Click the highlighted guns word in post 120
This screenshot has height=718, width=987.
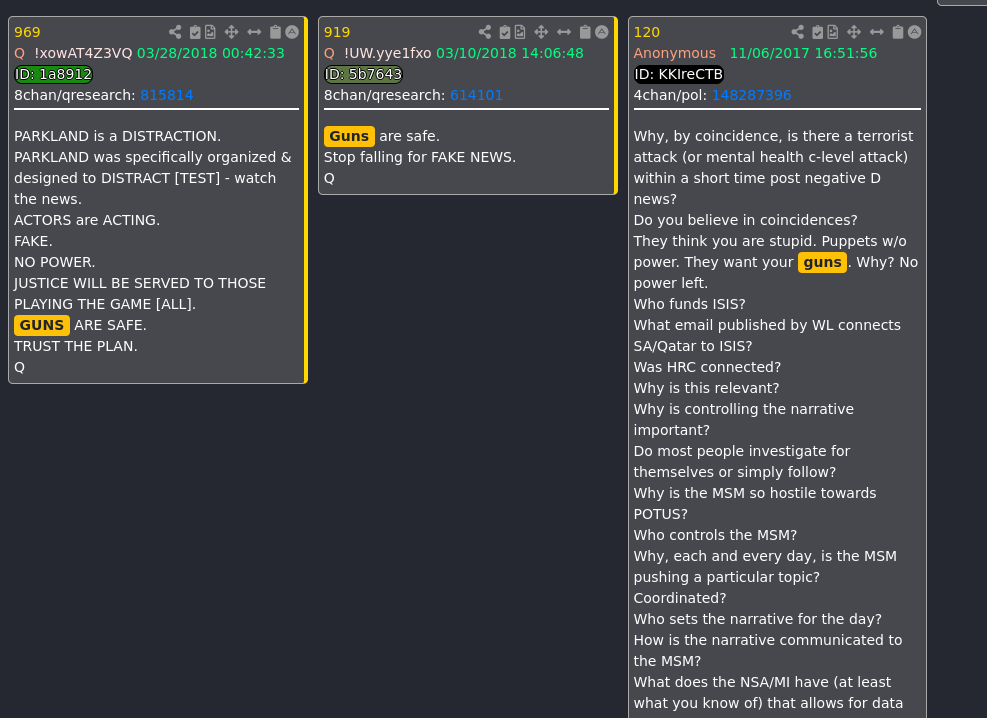pyautogui.click(x=822, y=262)
